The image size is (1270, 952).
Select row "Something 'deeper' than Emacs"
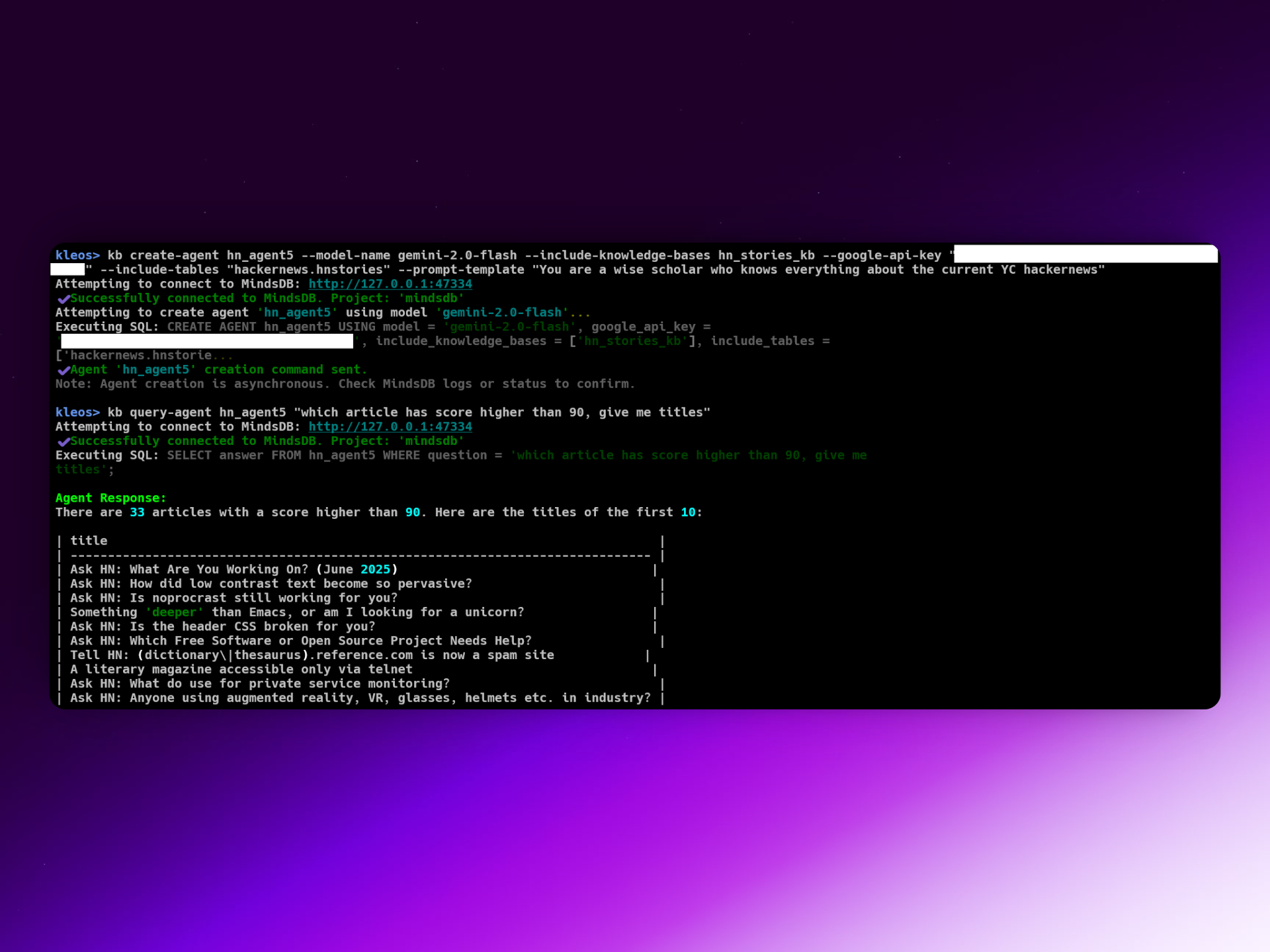[357, 612]
